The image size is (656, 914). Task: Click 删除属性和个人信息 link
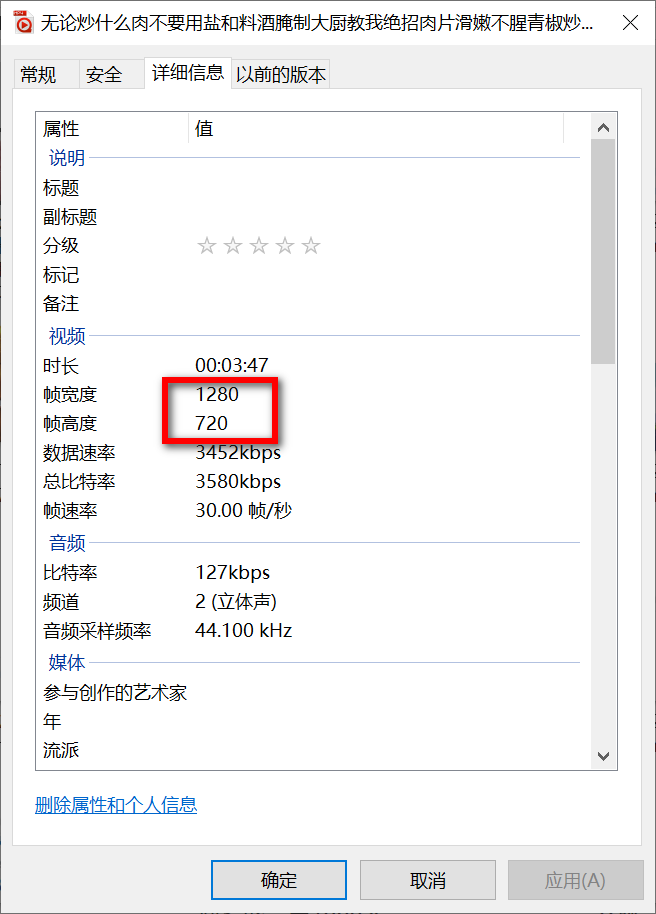116,805
